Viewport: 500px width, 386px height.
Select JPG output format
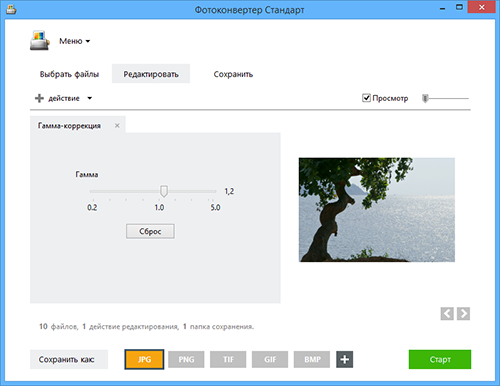144,359
